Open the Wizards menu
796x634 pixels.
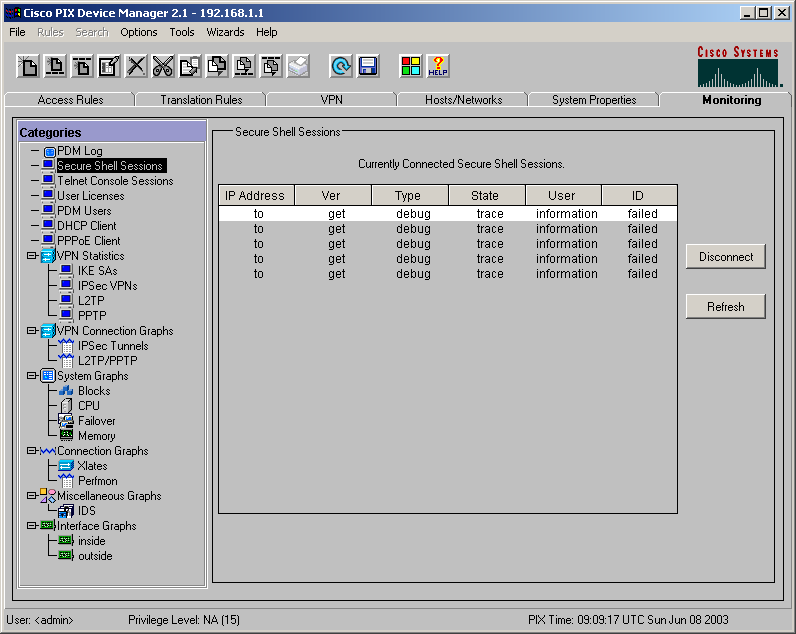coord(225,32)
